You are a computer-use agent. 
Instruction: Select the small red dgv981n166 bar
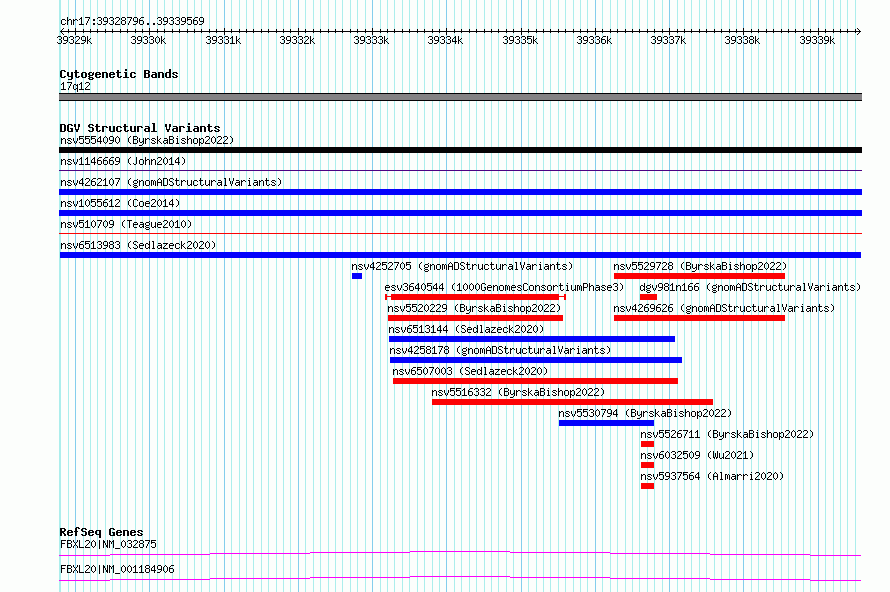point(648,297)
